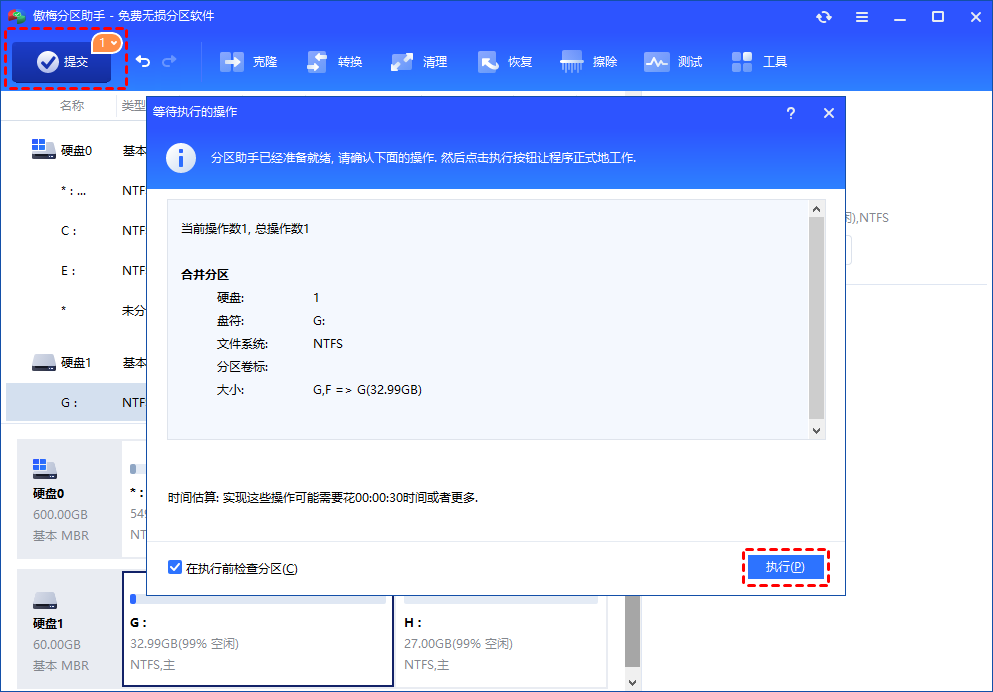Click the 执行 (Proceed) button
This screenshot has width=993, height=692.
coord(785,567)
